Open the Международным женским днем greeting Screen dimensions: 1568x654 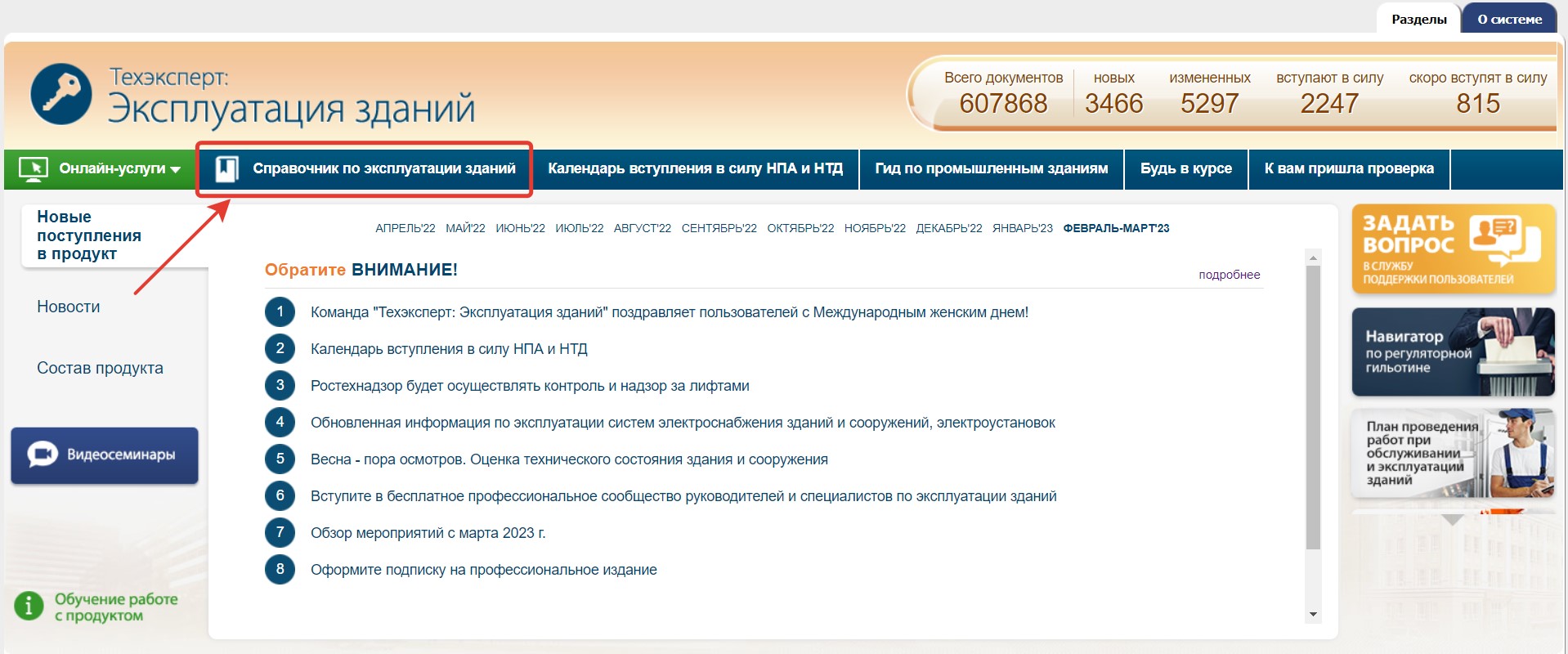coord(670,312)
